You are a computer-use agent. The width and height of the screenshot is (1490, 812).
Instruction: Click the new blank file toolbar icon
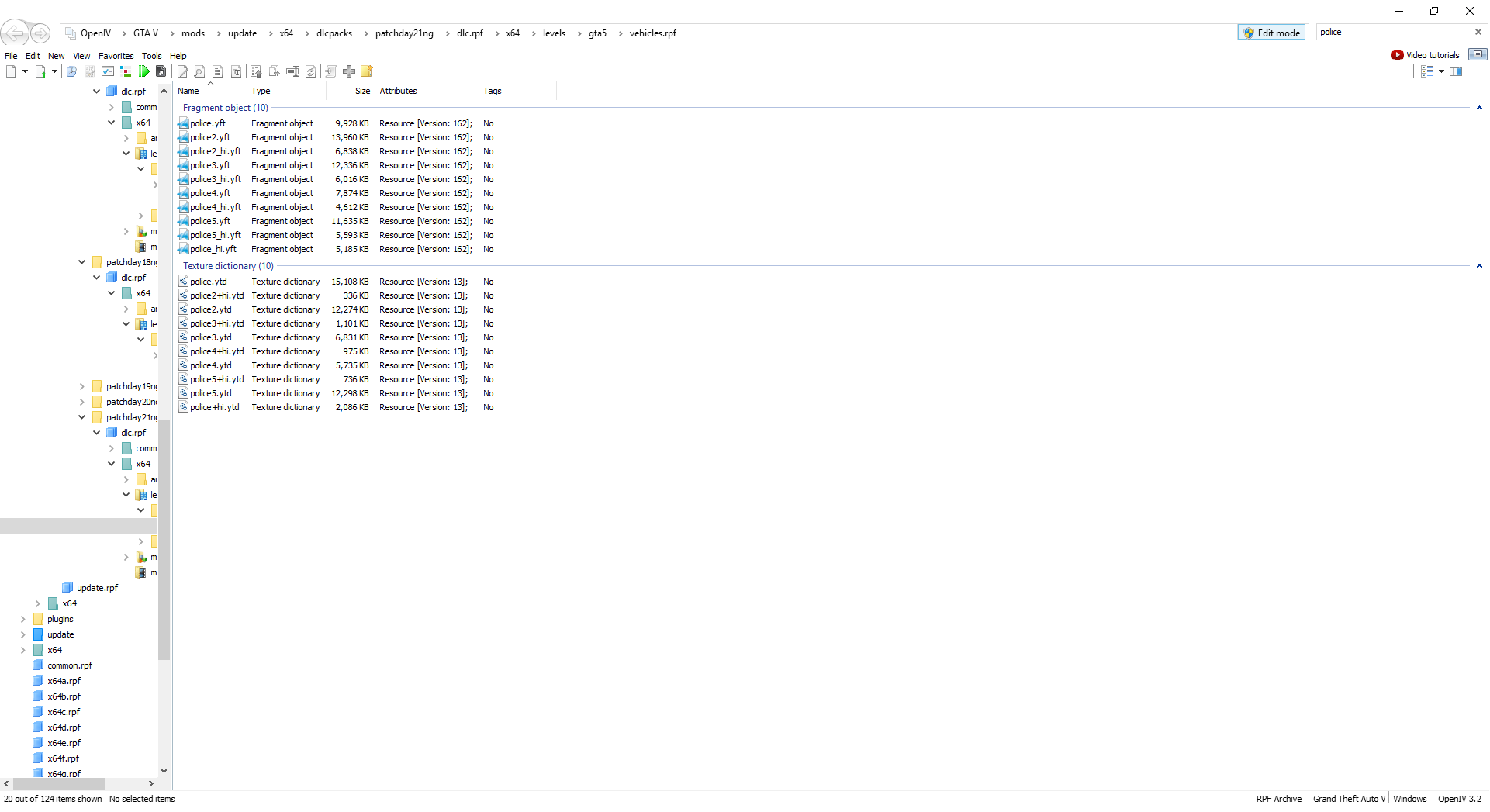tap(11, 71)
